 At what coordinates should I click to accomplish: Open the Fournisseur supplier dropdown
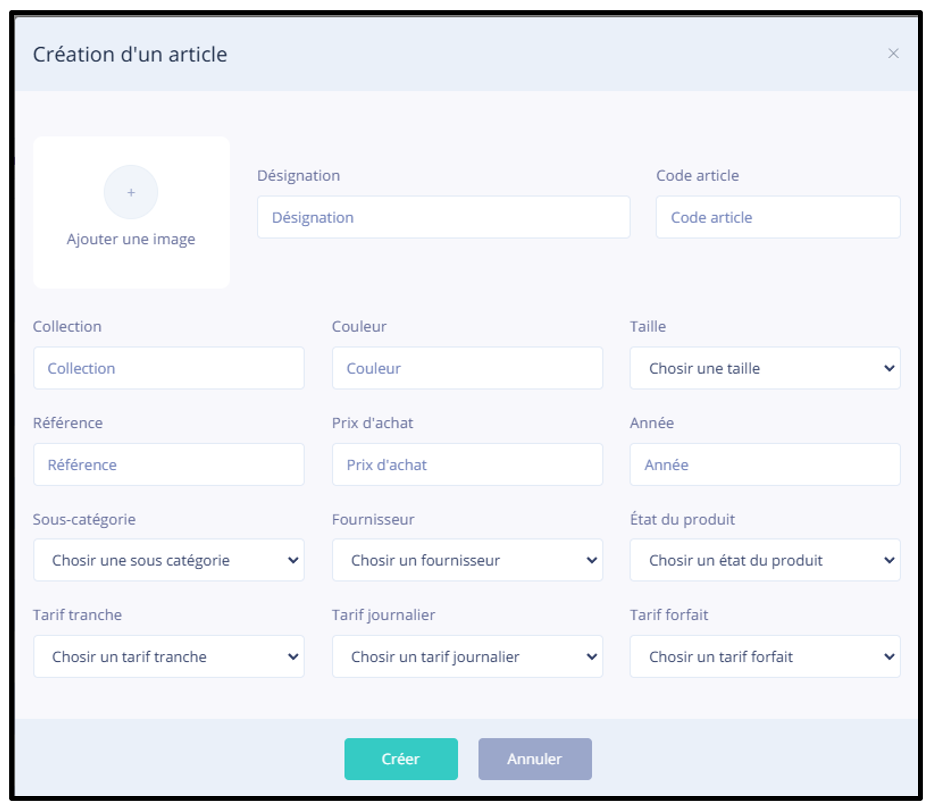467,561
